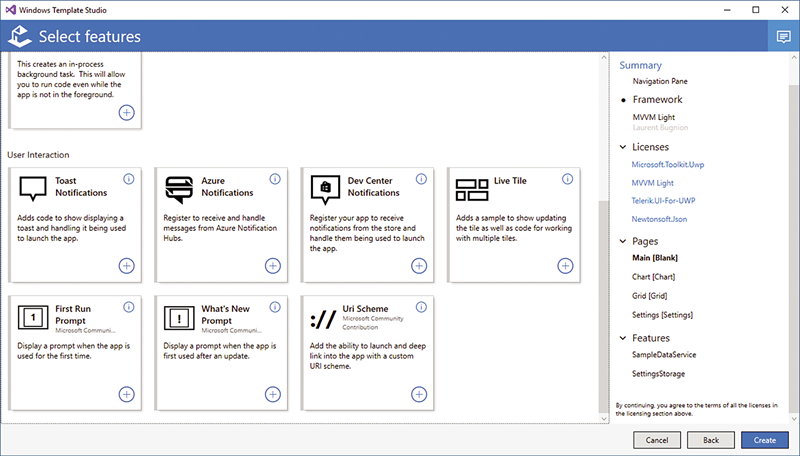Show info for Azure Notifications

pyautogui.click(x=275, y=179)
